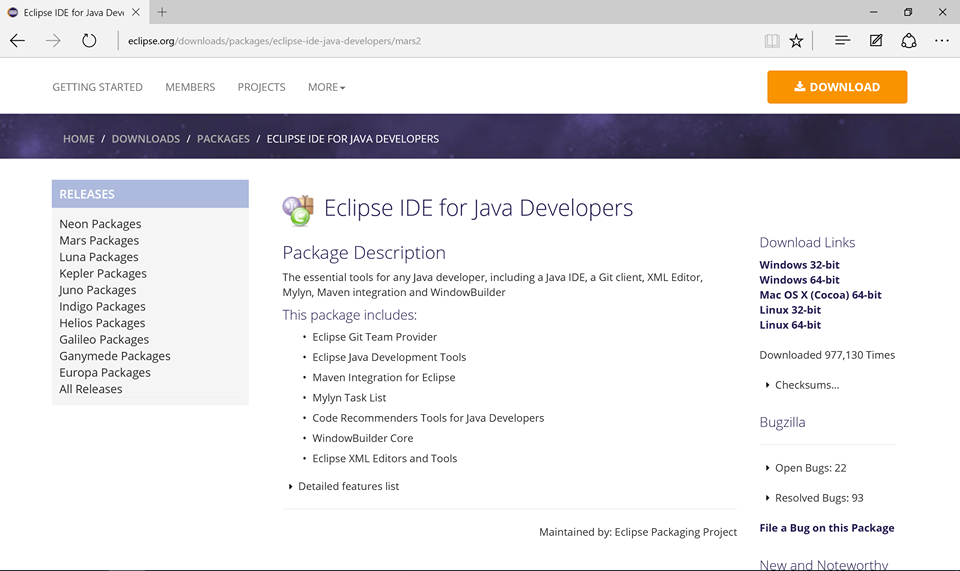Screen dimensions: 960x571
Task: Open Kepler Packages release link
Action: point(103,274)
